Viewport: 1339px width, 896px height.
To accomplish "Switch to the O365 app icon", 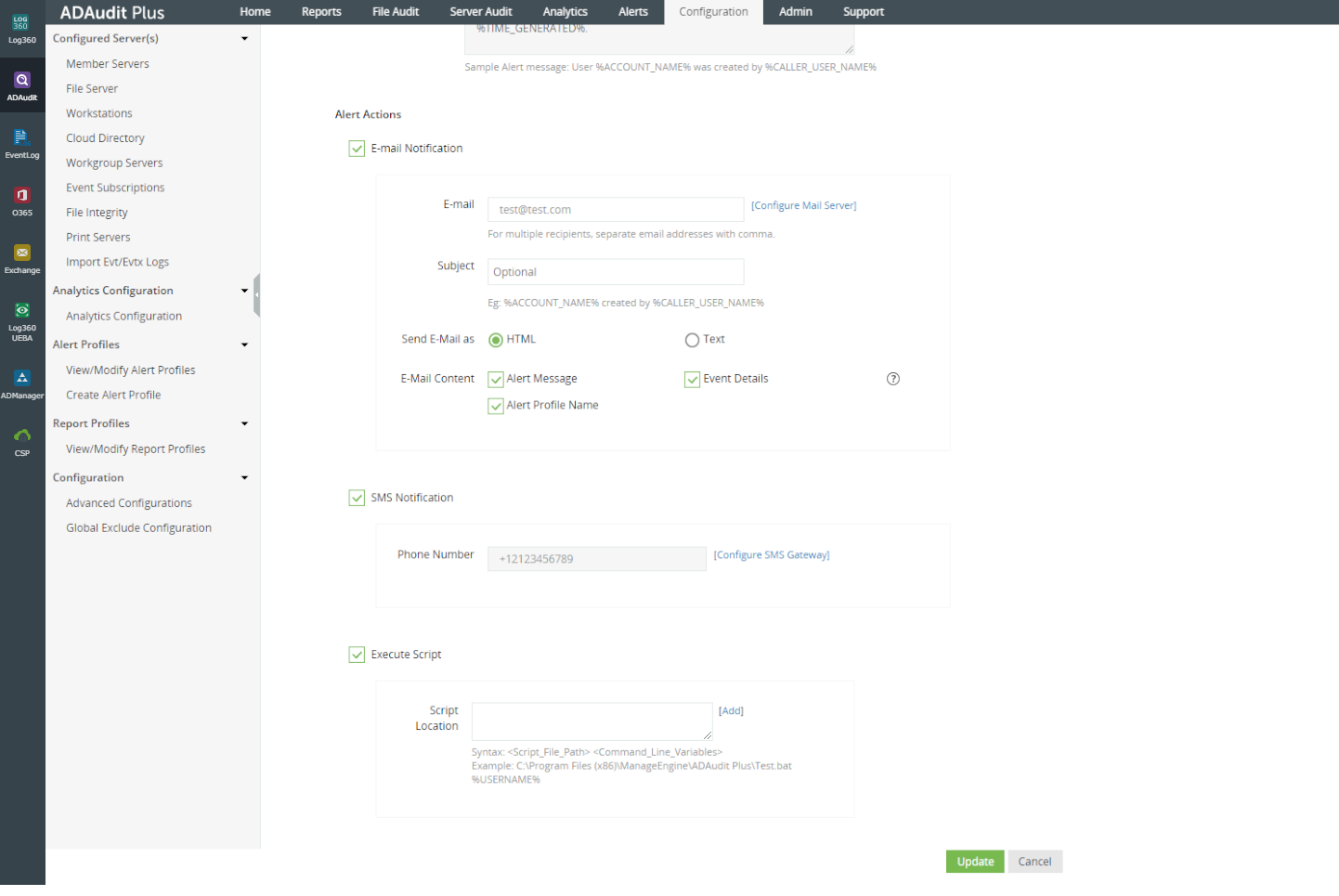I will 22,201.
